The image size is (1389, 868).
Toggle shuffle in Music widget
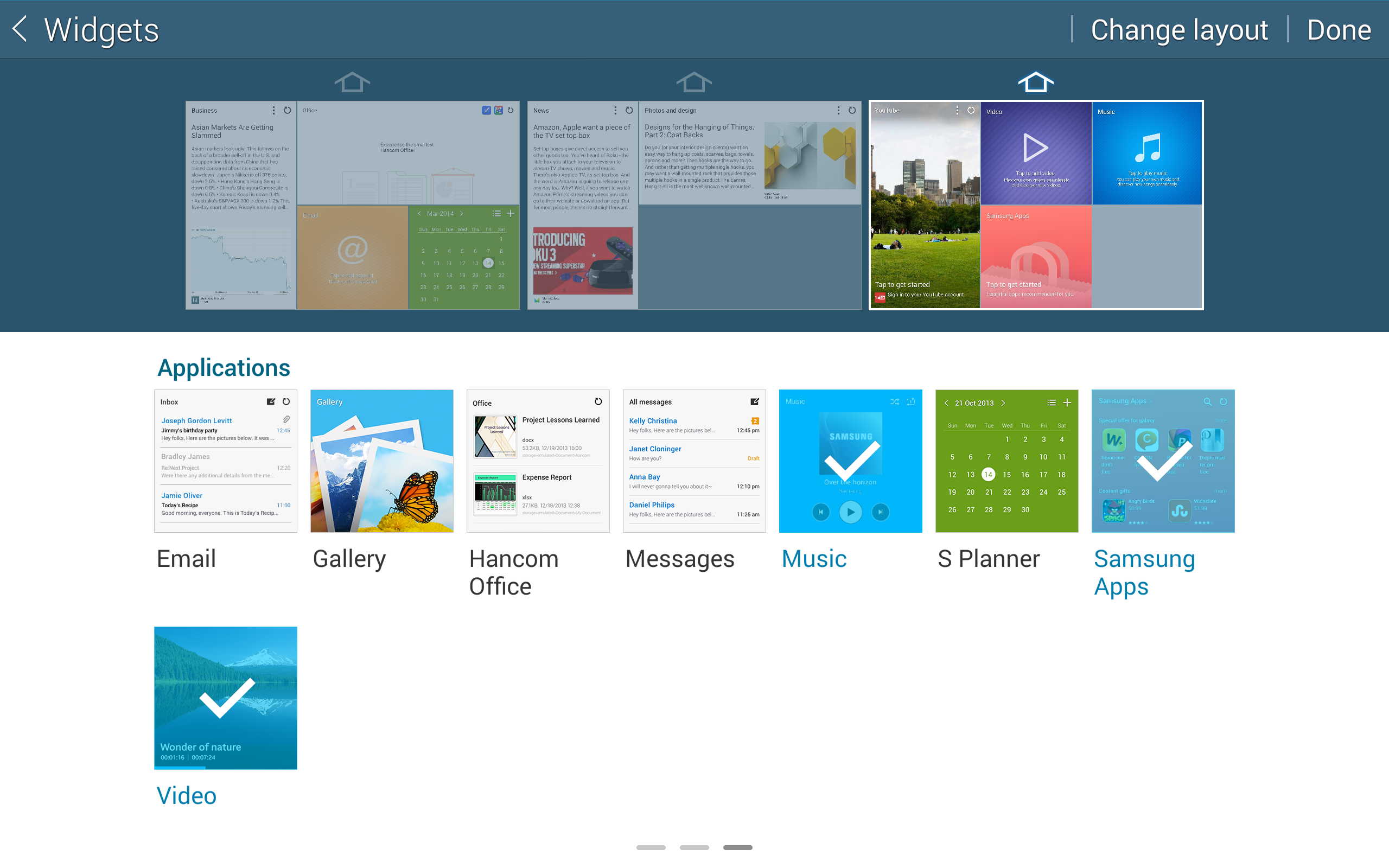pos(894,402)
